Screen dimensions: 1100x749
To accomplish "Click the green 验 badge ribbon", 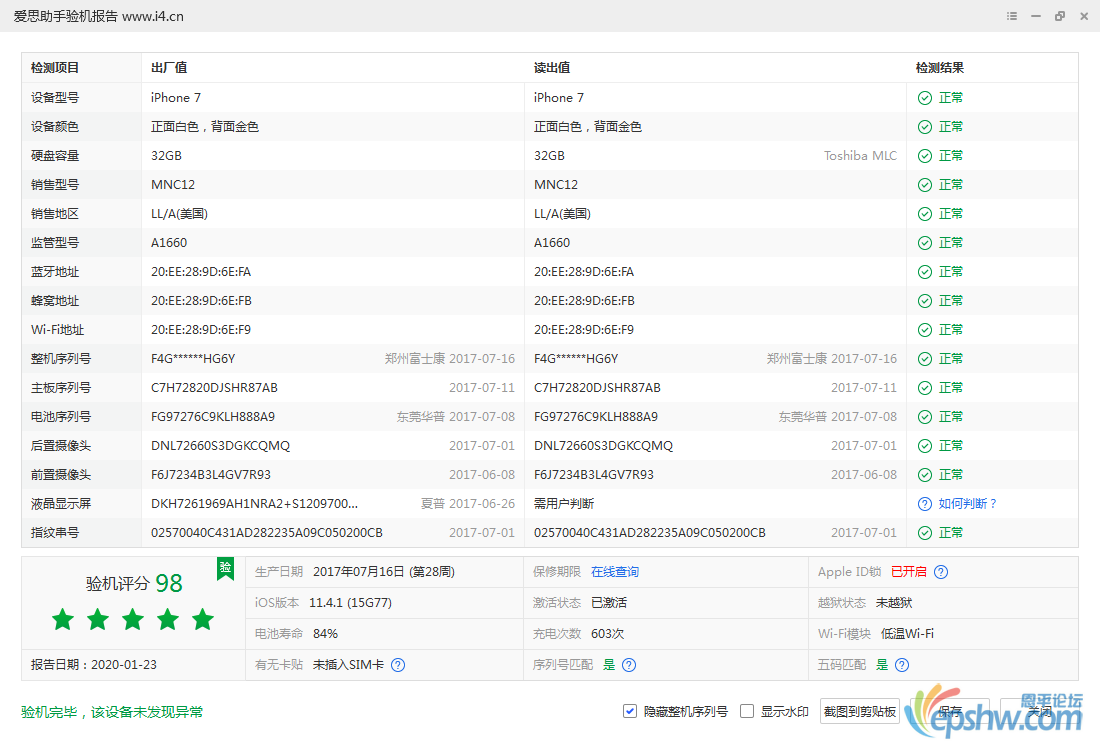I will pyautogui.click(x=225, y=569).
